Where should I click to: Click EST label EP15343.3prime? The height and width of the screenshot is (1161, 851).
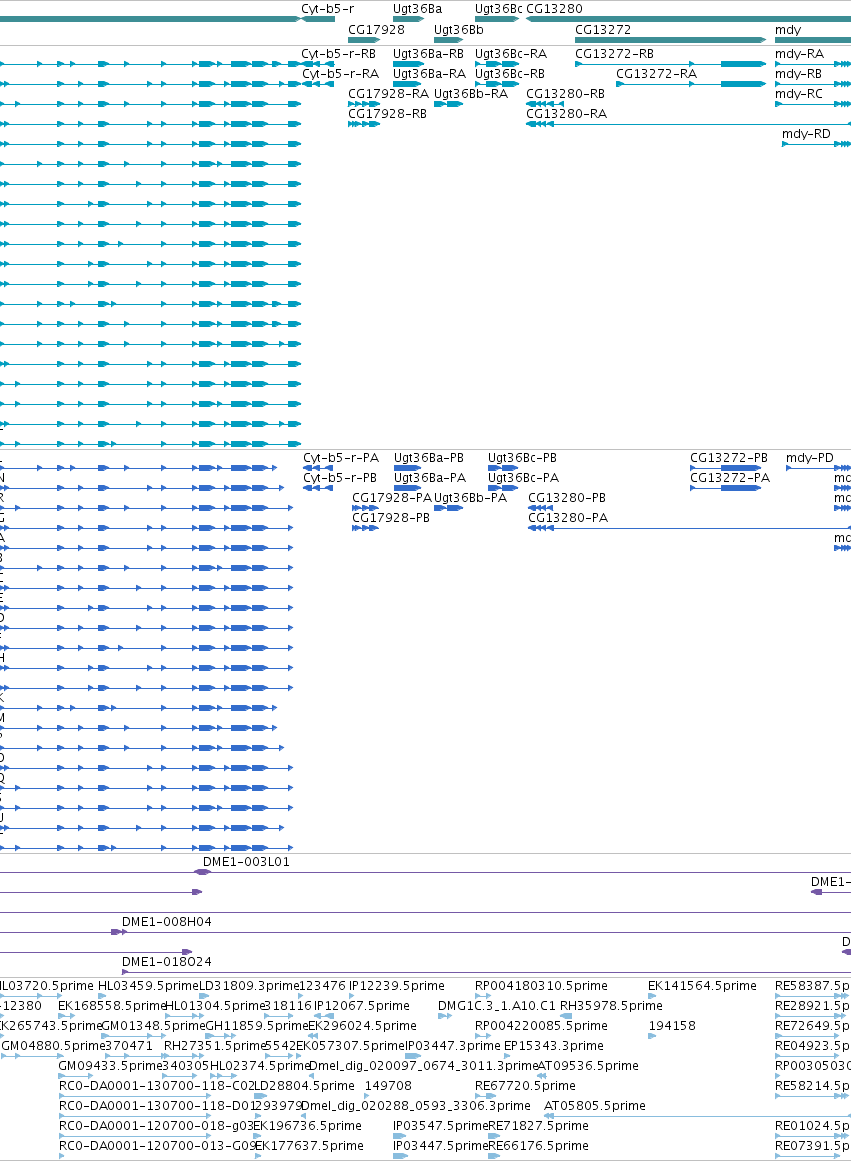[553, 1046]
